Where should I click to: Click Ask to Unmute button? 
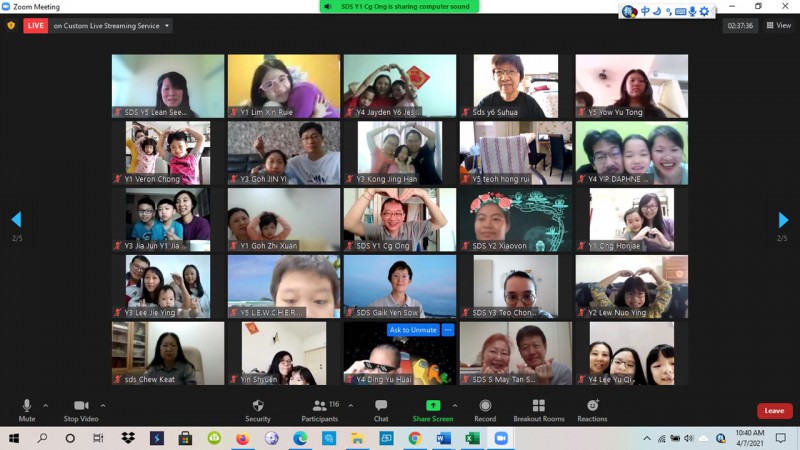pos(413,330)
